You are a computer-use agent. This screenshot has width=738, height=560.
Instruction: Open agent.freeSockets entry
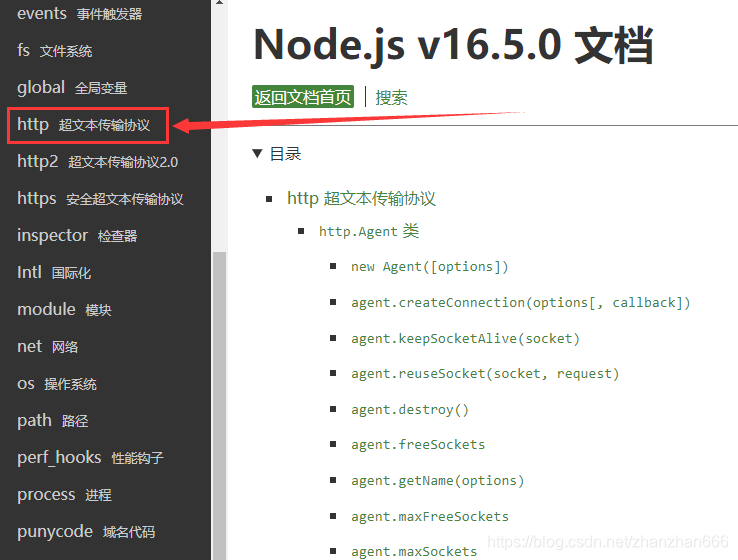(418, 445)
